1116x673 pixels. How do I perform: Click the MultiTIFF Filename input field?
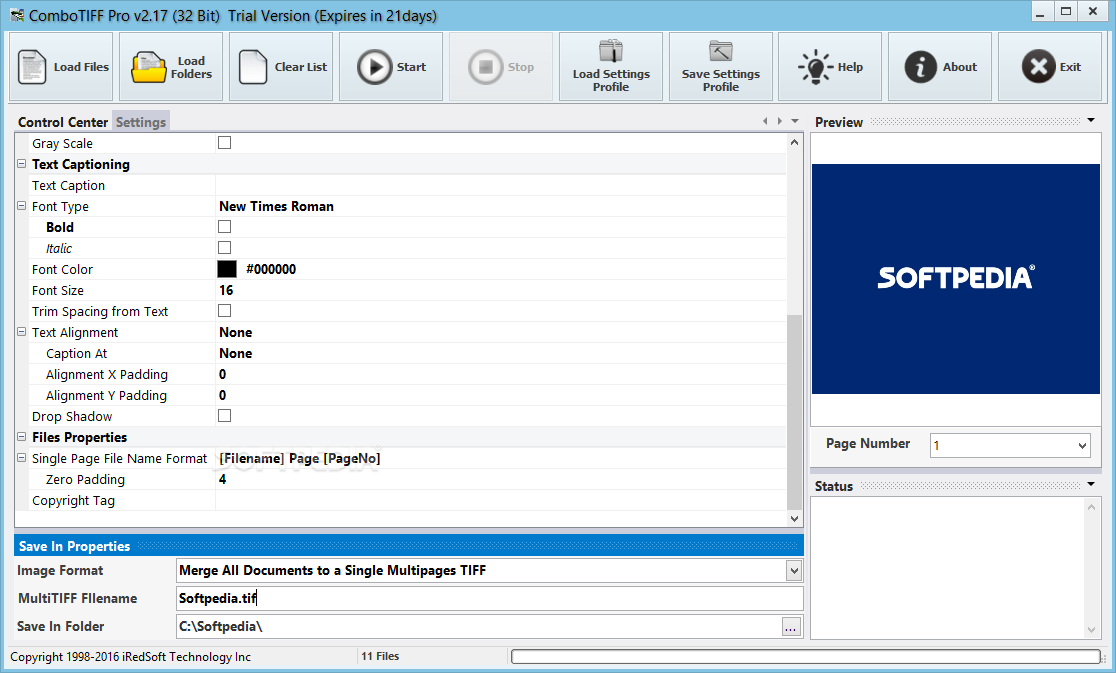tap(490, 598)
